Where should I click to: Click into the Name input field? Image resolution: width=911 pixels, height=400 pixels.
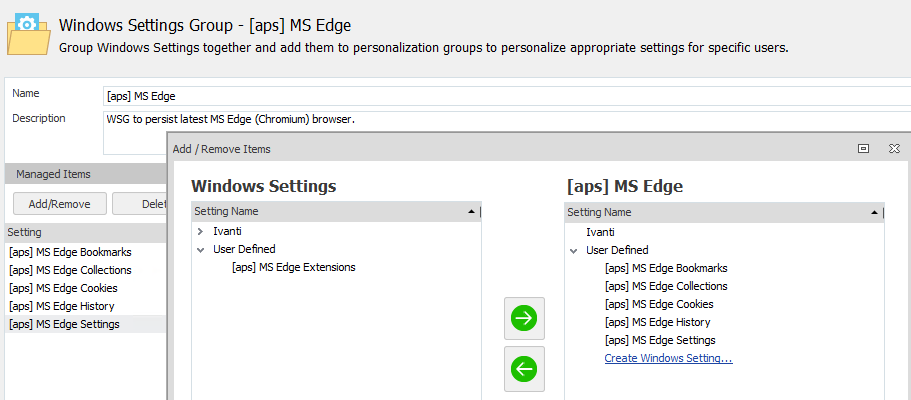click(x=507, y=96)
